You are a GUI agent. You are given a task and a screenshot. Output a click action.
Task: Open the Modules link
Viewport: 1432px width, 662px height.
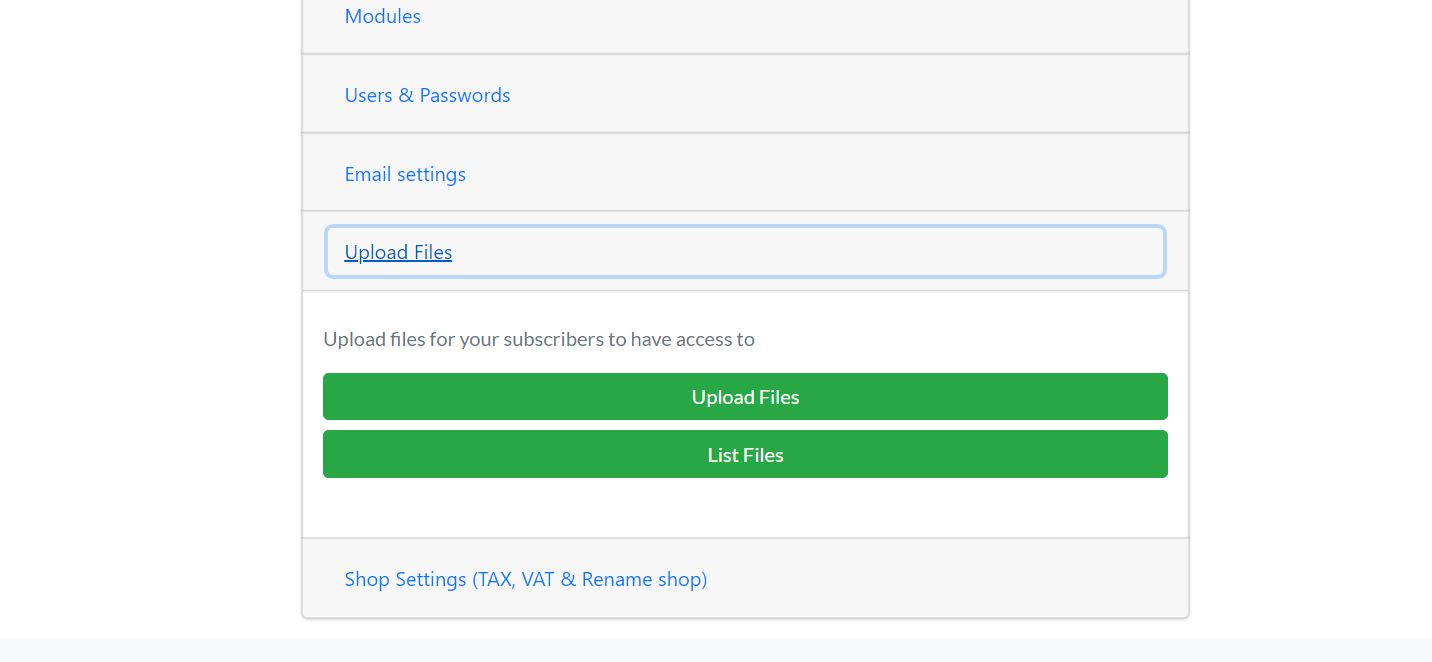pyautogui.click(x=382, y=16)
